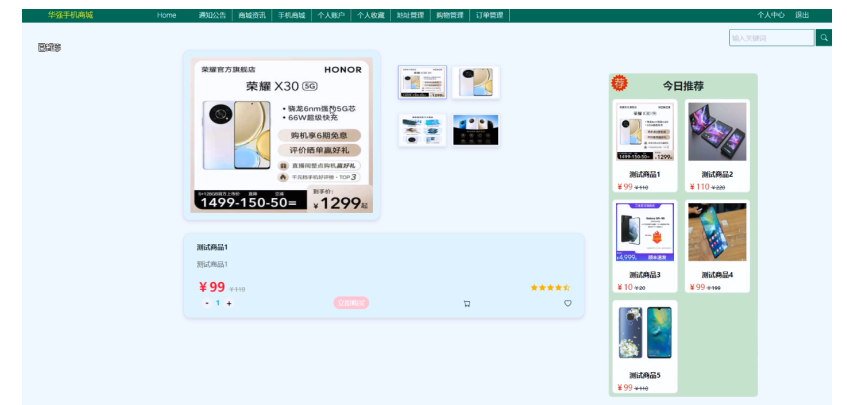
Task: Open 地址管理 from the navigation bar
Action: coord(410,15)
